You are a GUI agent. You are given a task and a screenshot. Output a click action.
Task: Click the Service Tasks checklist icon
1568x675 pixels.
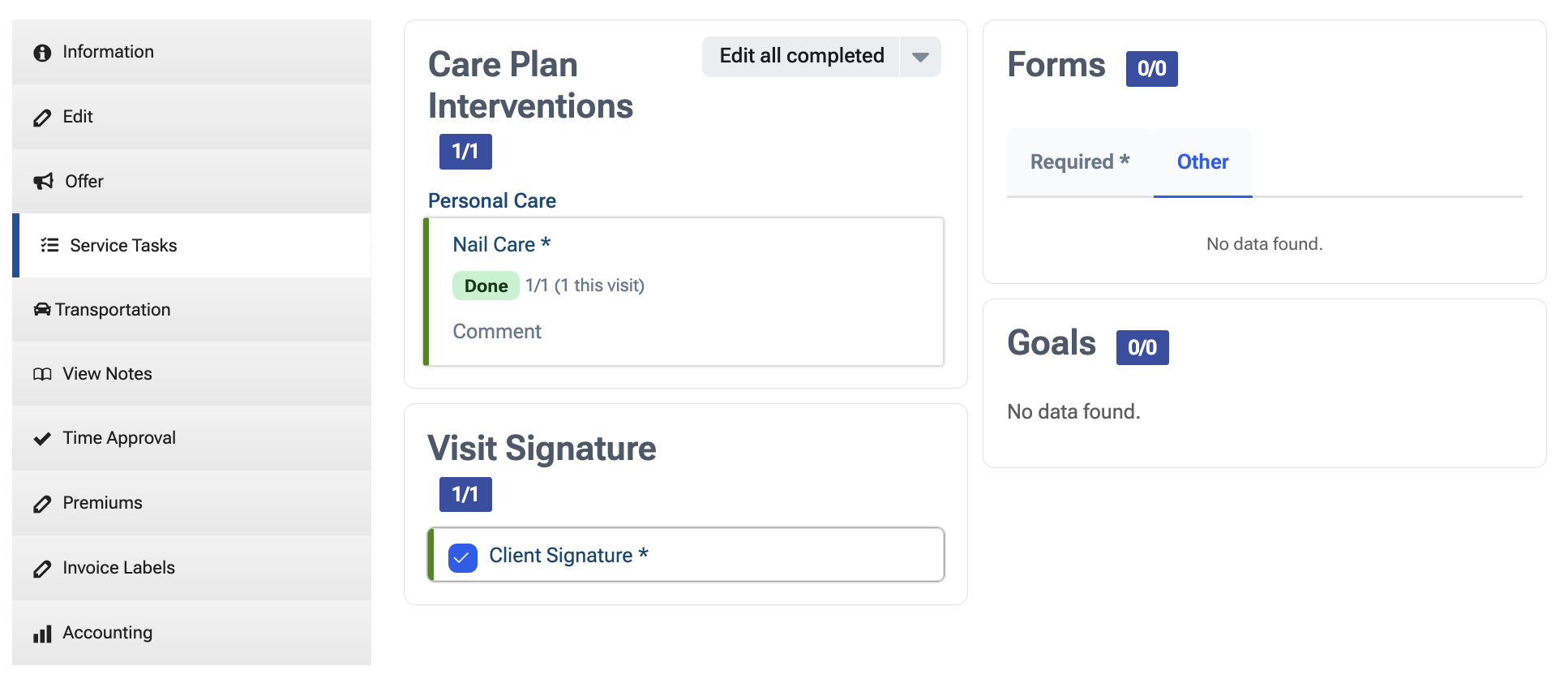[50, 245]
